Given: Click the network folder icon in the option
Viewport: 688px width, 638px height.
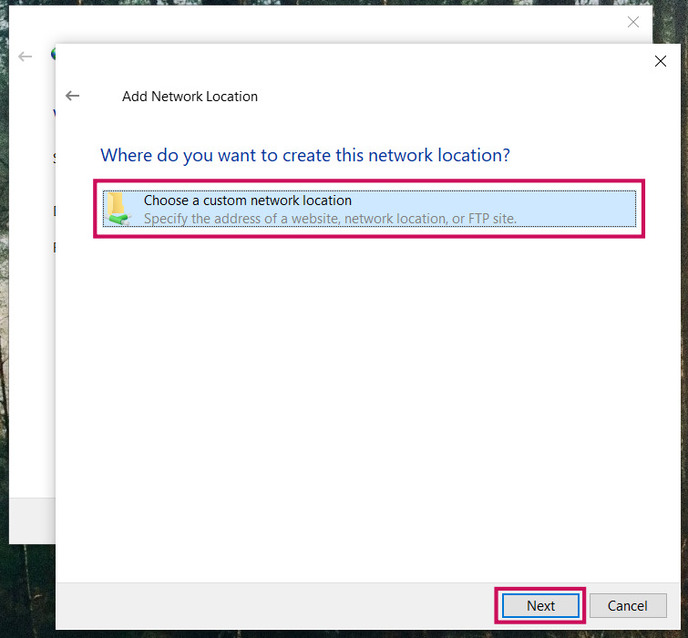Looking at the screenshot, I should coord(118,209).
